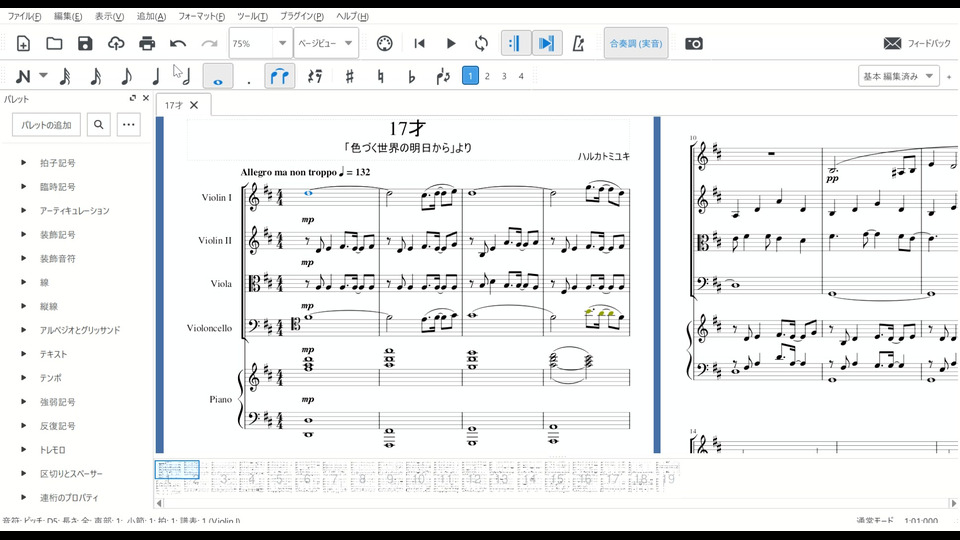Open the ヘルプ(H) menu
The image size is (960, 540).
click(x=352, y=17)
